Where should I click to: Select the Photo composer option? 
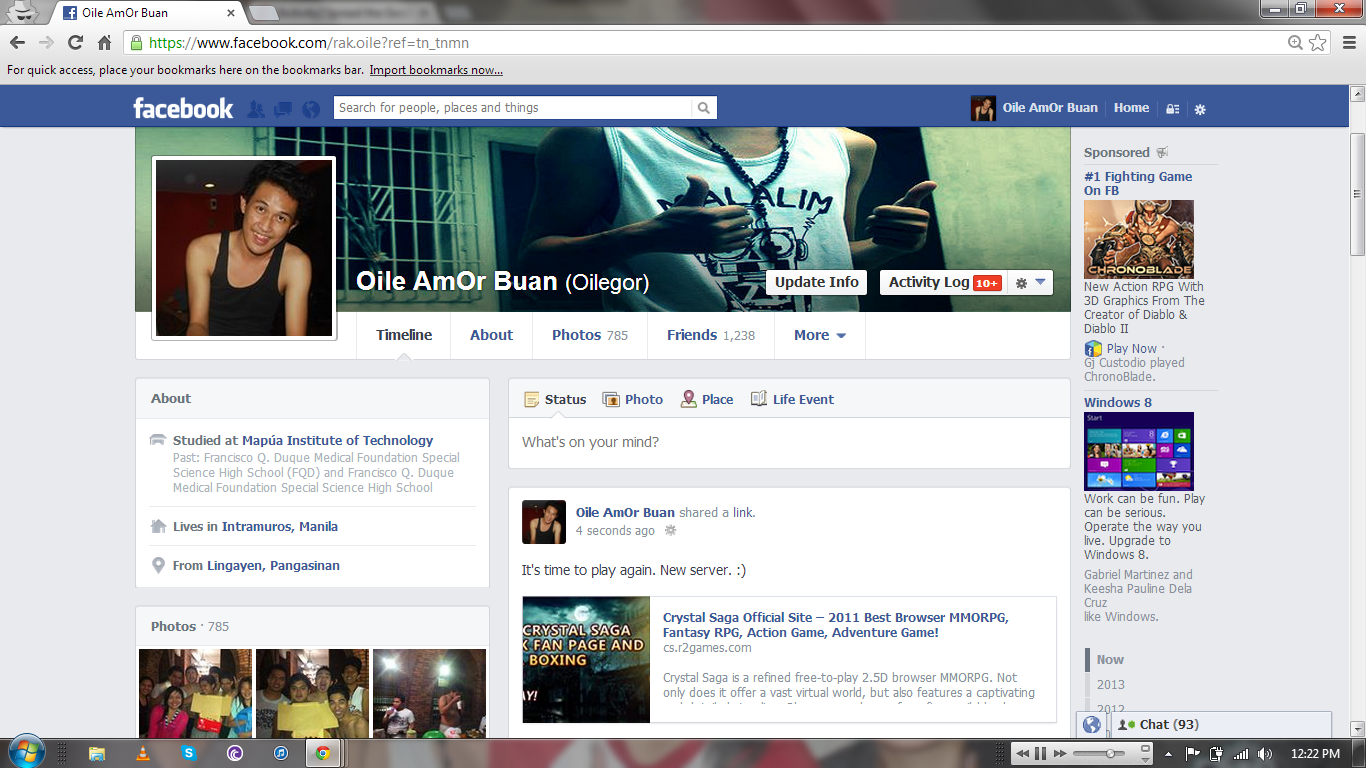(632, 399)
